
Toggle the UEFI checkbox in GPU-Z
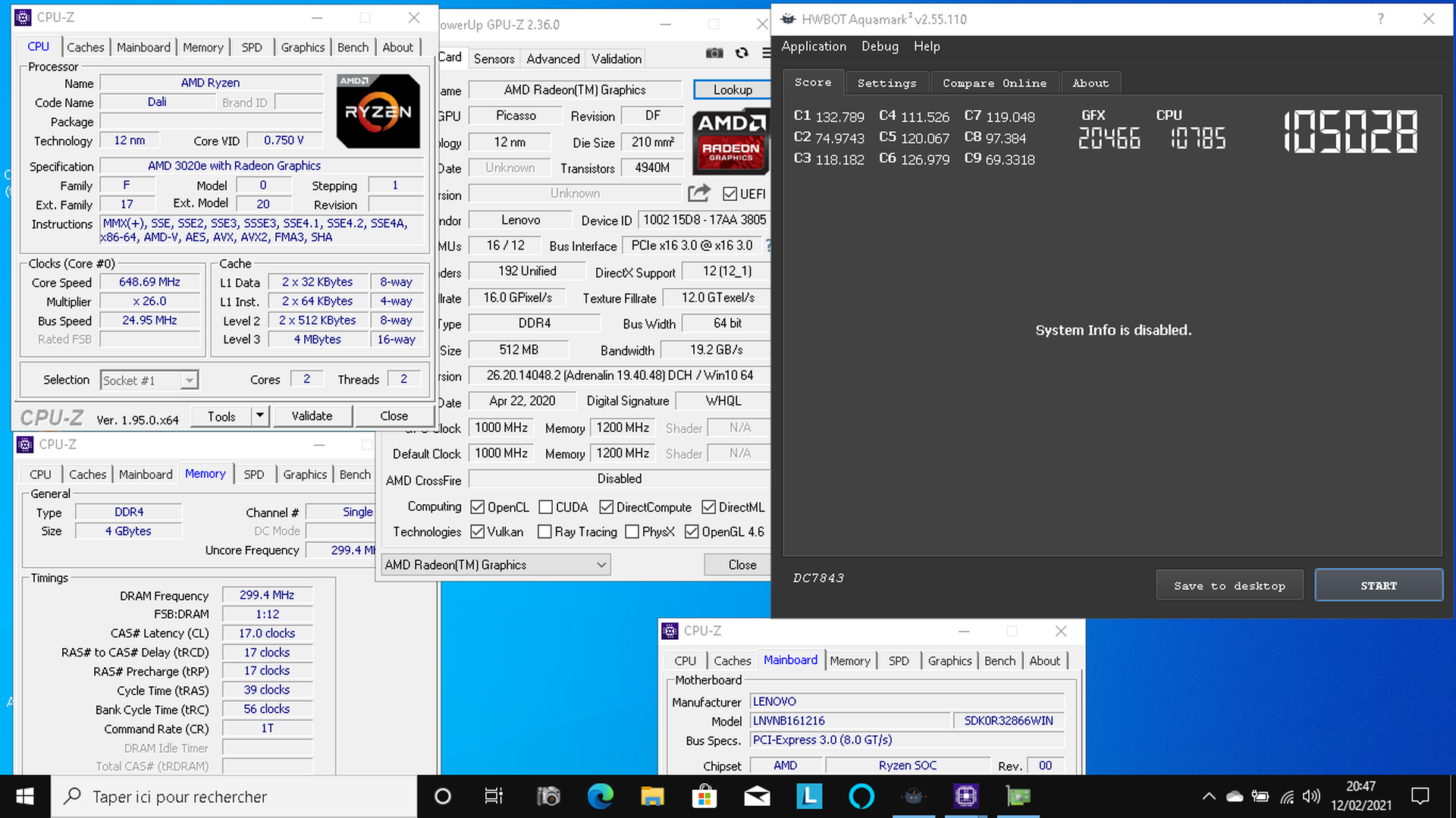(x=730, y=194)
